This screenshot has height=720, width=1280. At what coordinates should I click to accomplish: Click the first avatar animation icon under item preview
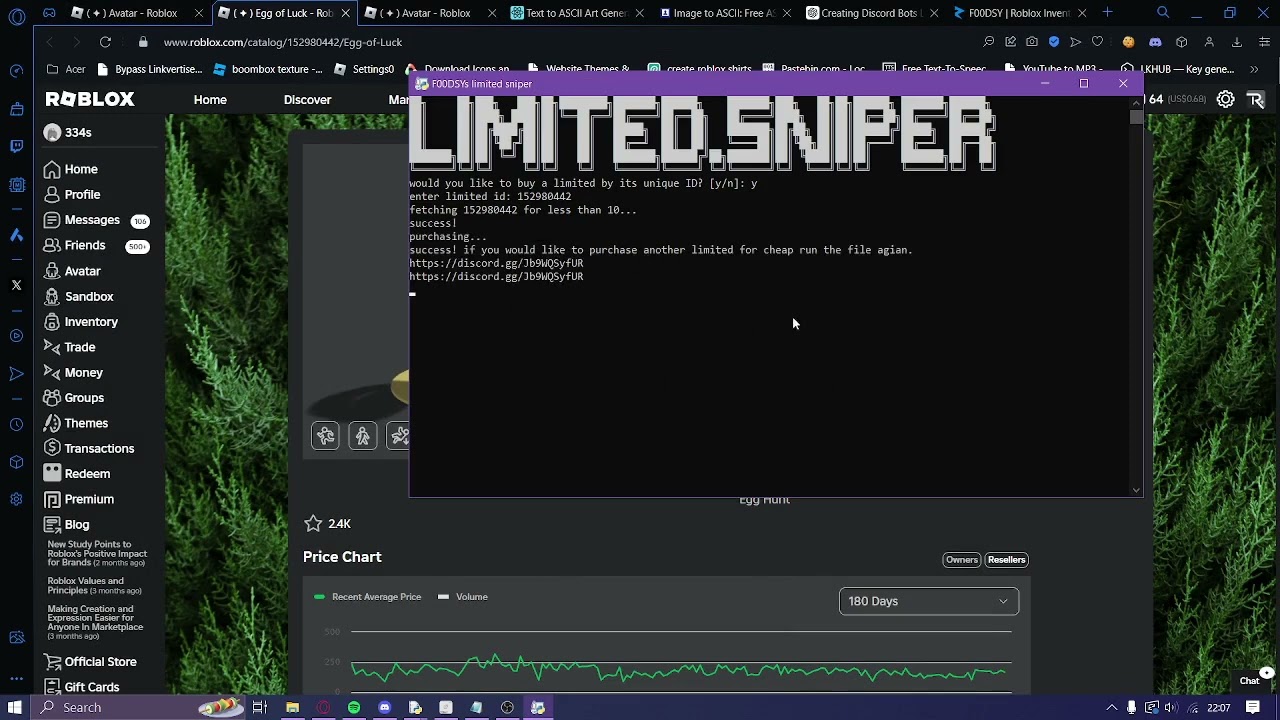click(325, 435)
